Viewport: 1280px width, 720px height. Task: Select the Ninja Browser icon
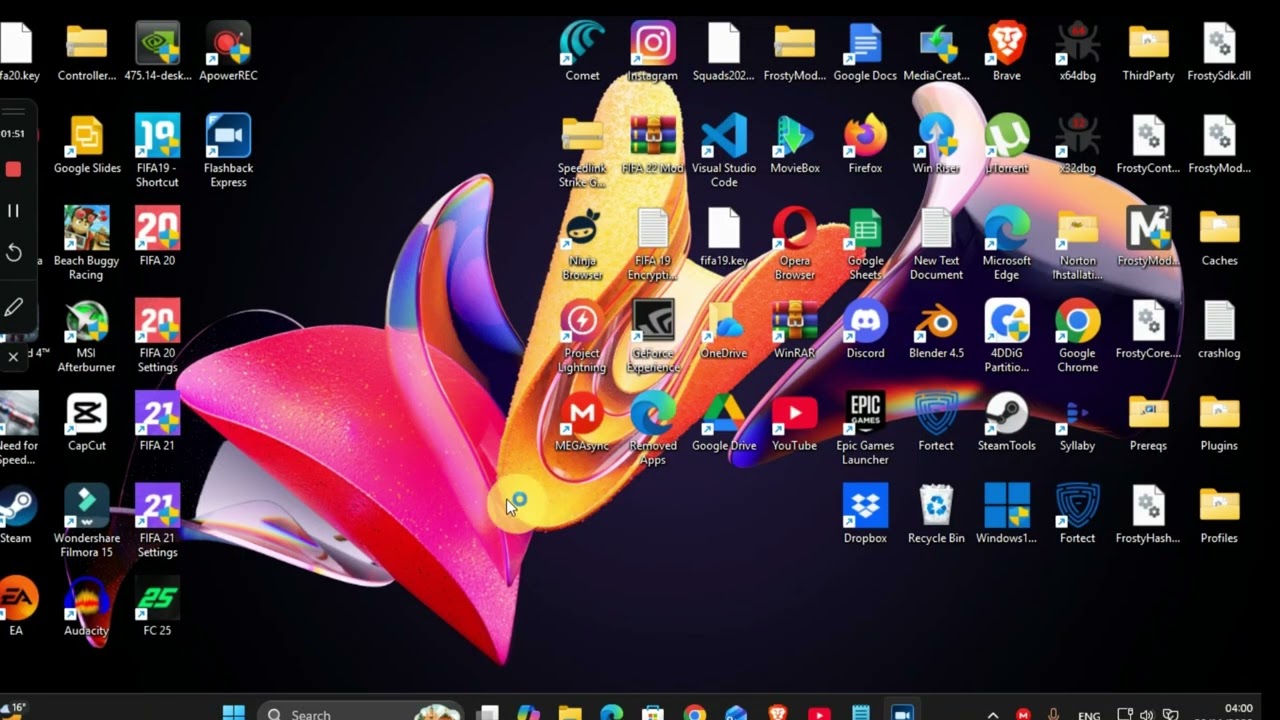coord(582,243)
